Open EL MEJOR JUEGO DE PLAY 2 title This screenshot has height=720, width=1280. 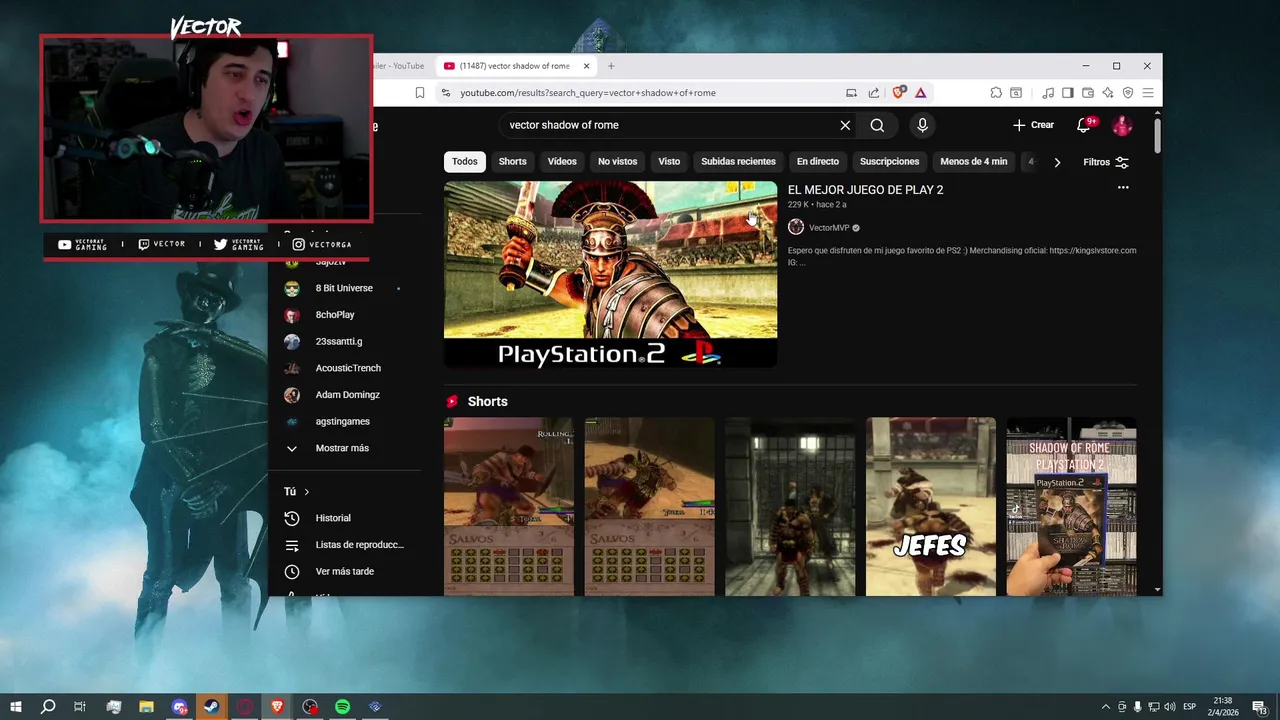(x=865, y=189)
